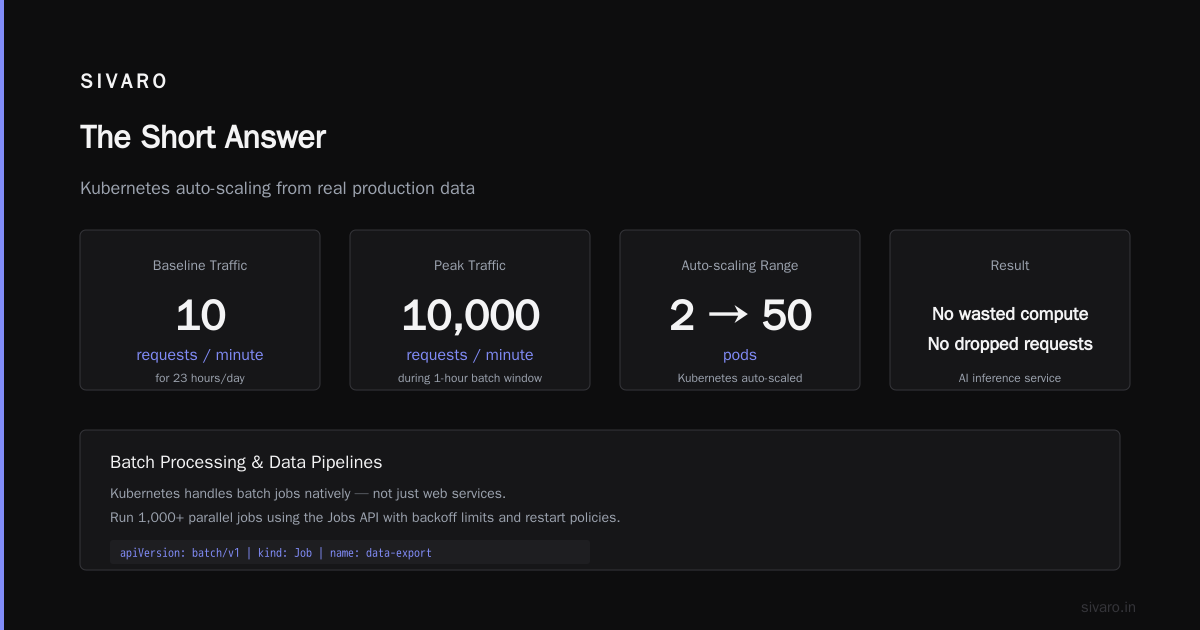The image size is (1200, 630).
Task: Click the 10,000 peak value
Action: [x=470, y=315]
